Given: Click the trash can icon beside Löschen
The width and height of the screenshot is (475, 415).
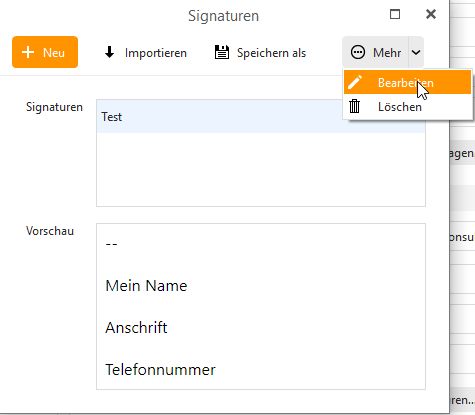Looking at the screenshot, I should point(354,106).
